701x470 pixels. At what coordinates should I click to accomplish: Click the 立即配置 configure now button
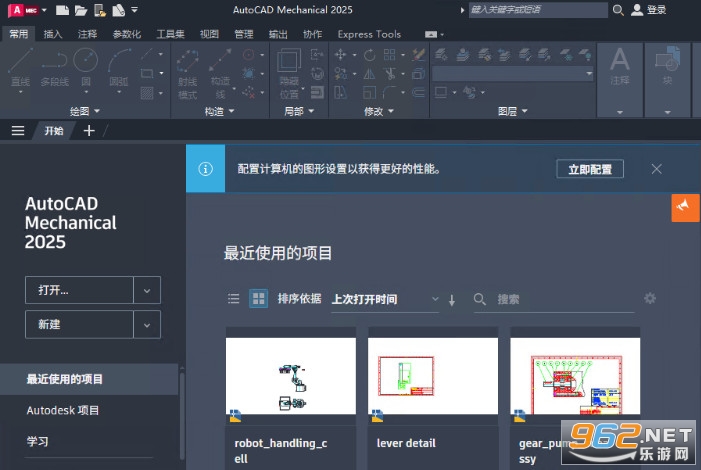coord(590,169)
